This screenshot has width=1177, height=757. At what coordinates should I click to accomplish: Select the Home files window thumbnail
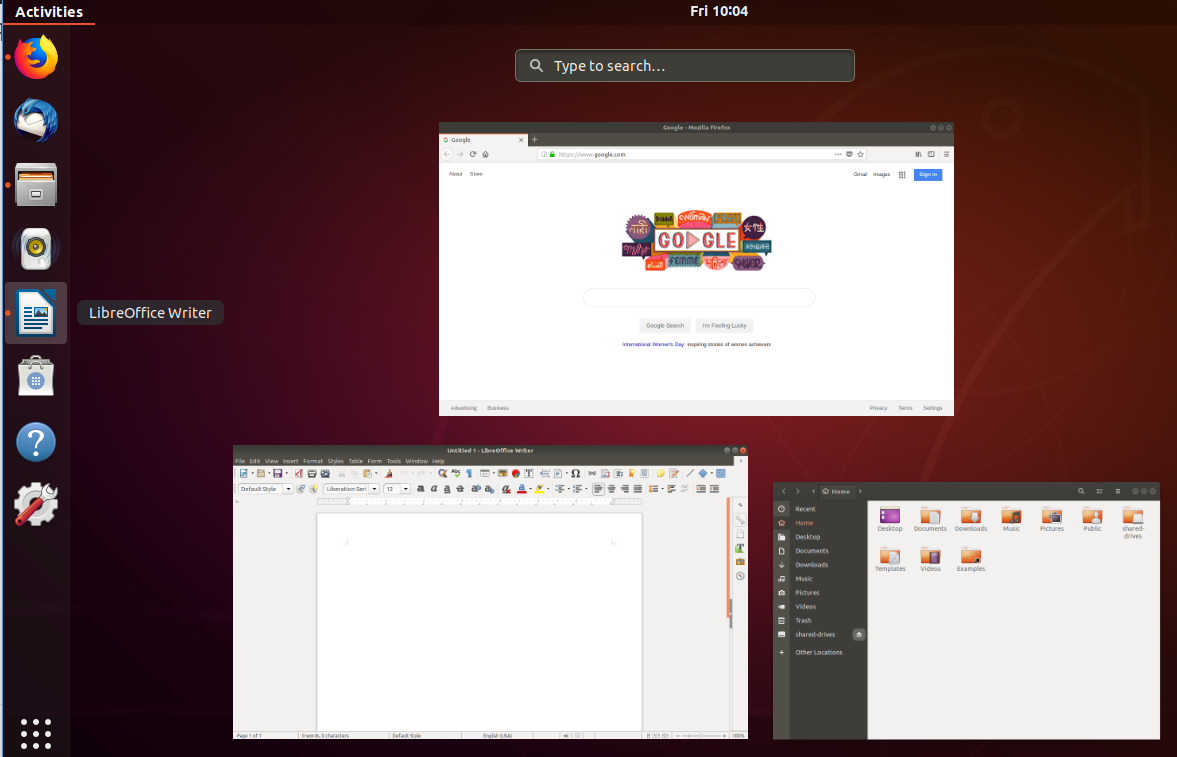(966, 612)
